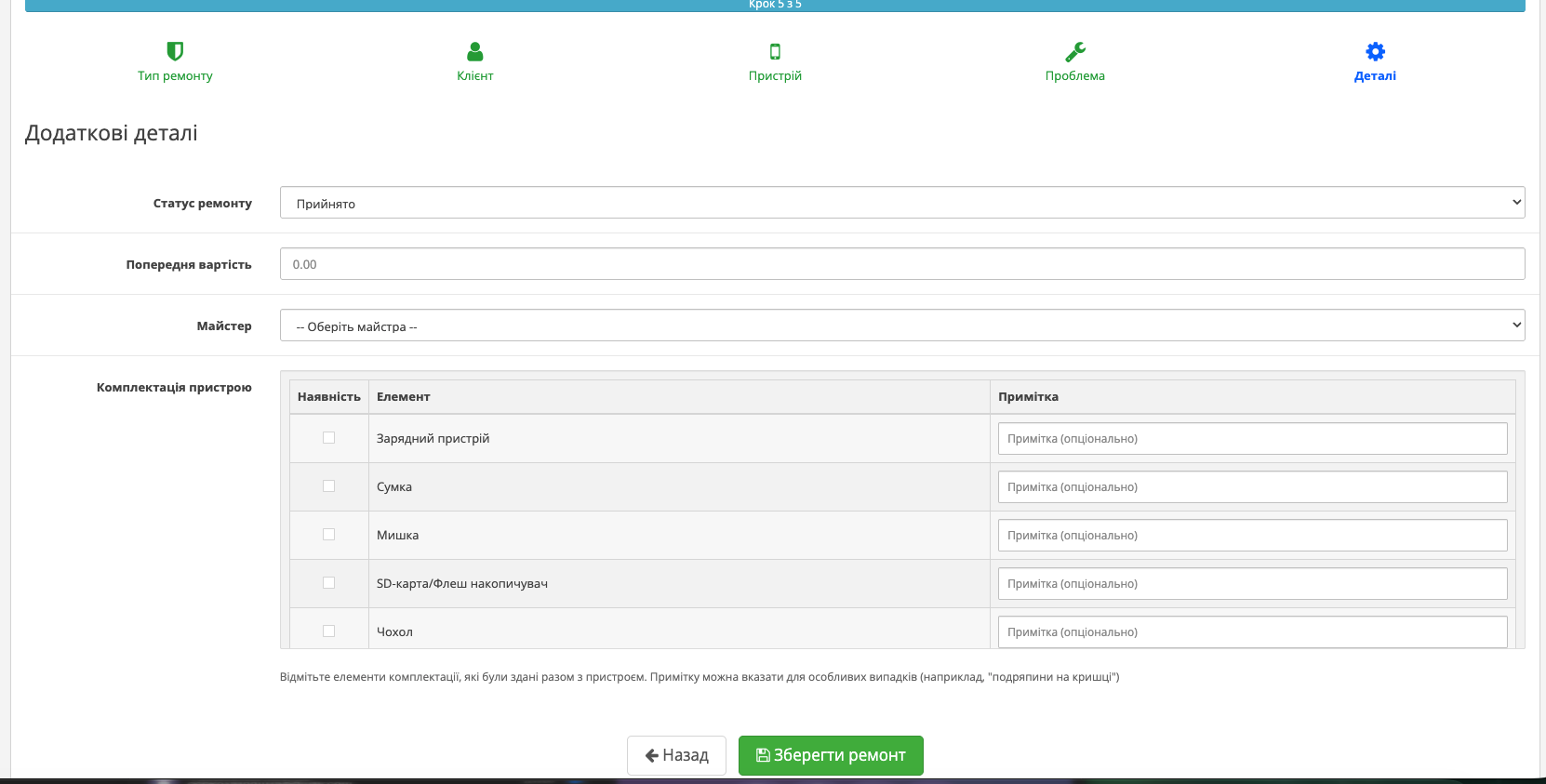Go to the Тип ремонту step label
Viewport: 1546px width, 784px height.
pos(175,76)
